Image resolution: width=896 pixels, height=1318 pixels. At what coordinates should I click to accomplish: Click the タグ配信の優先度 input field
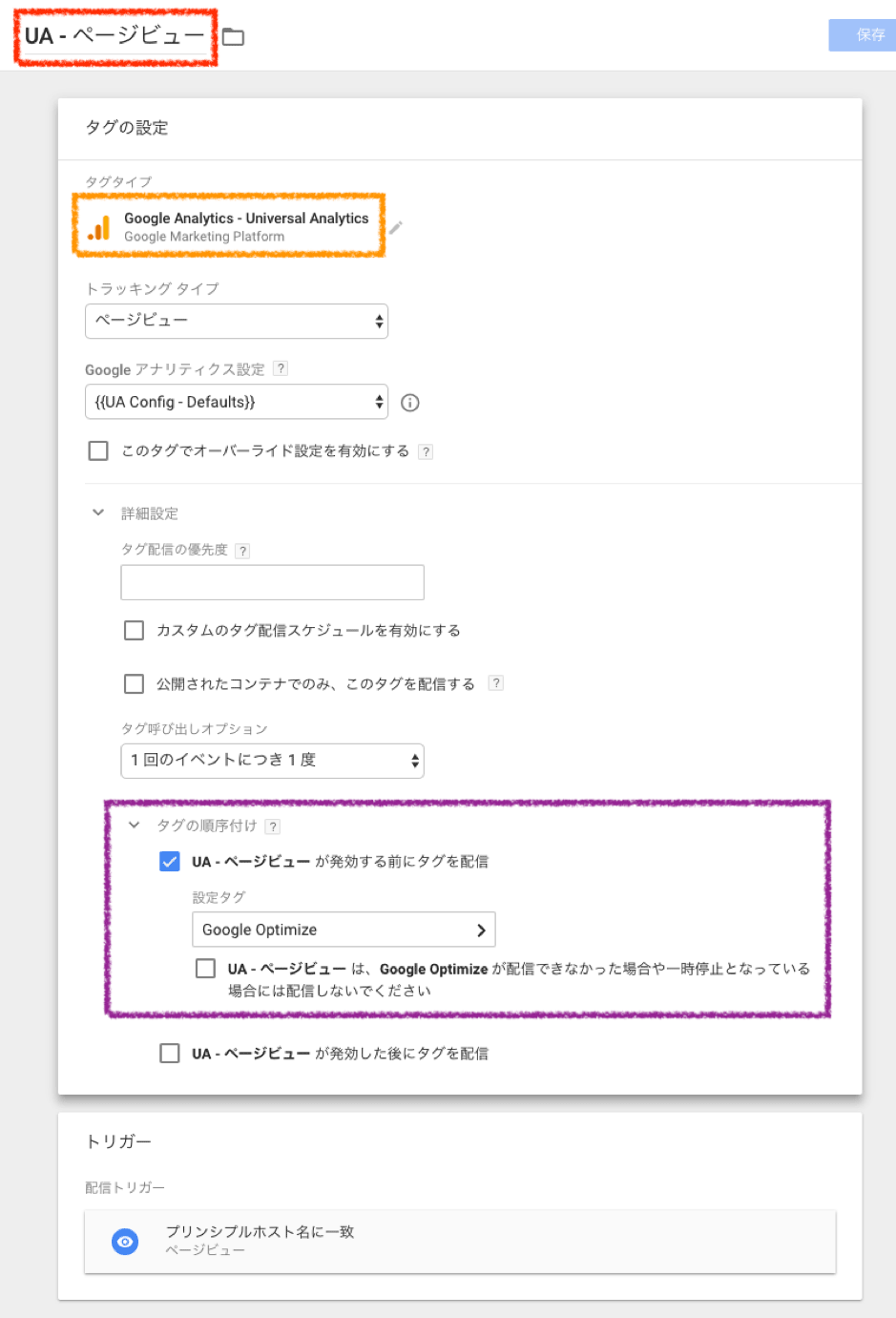(x=272, y=582)
